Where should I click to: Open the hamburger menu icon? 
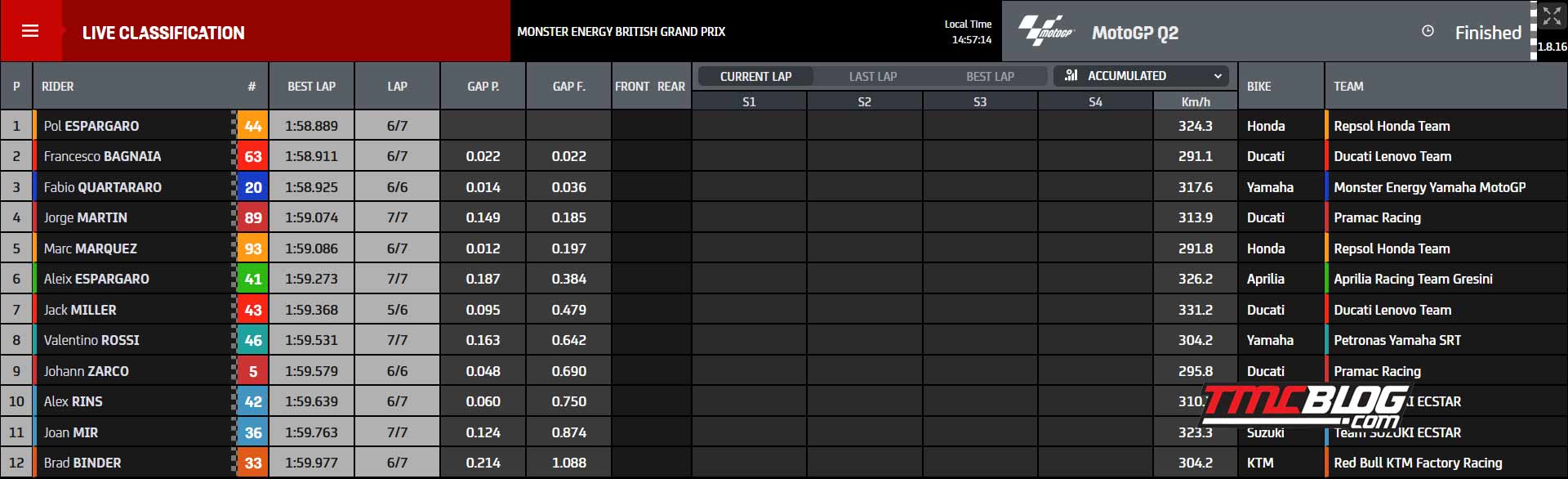point(30,31)
